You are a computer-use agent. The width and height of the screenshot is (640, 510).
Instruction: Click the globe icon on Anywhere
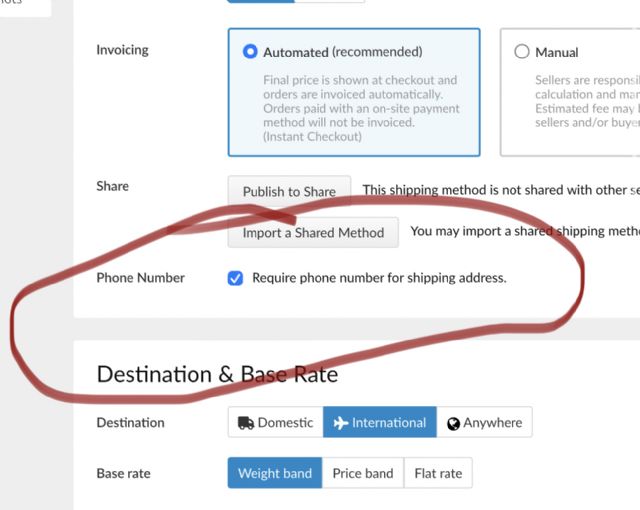coord(453,423)
